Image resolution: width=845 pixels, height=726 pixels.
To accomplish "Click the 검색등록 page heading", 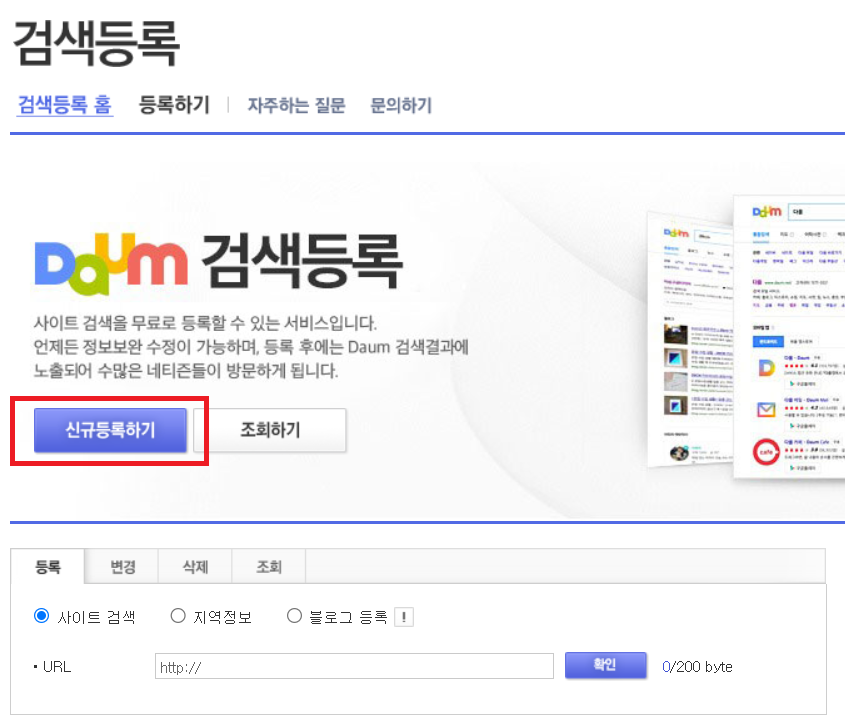I will 96,43.
